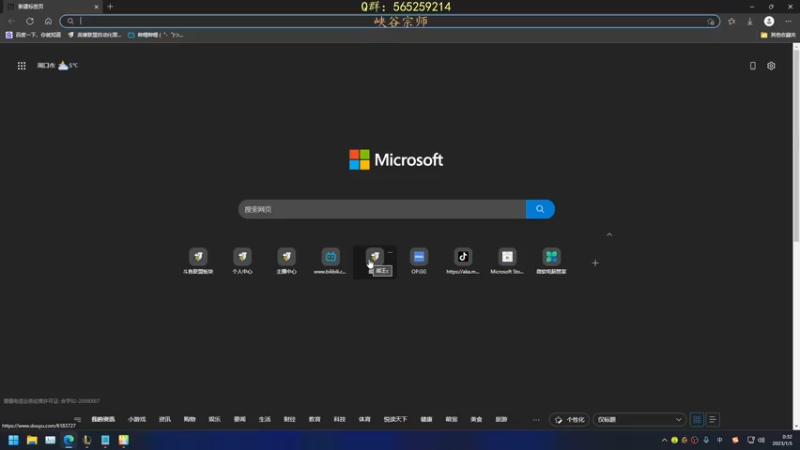Focus the browser address bar
The height and width of the screenshot is (450, 800).
pyautogui.click(x=390, y=21)
